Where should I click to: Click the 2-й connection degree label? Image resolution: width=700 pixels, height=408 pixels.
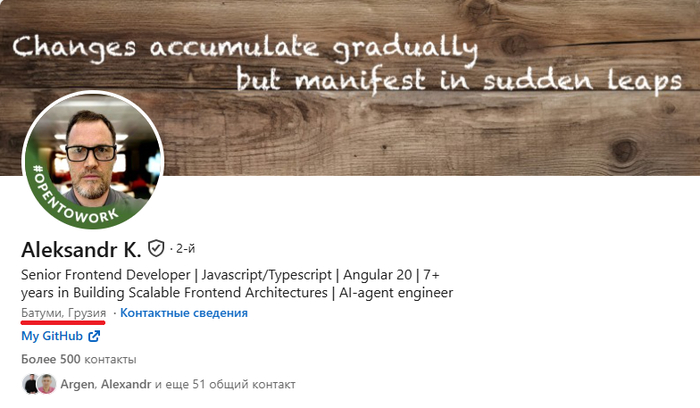(185, 249)
